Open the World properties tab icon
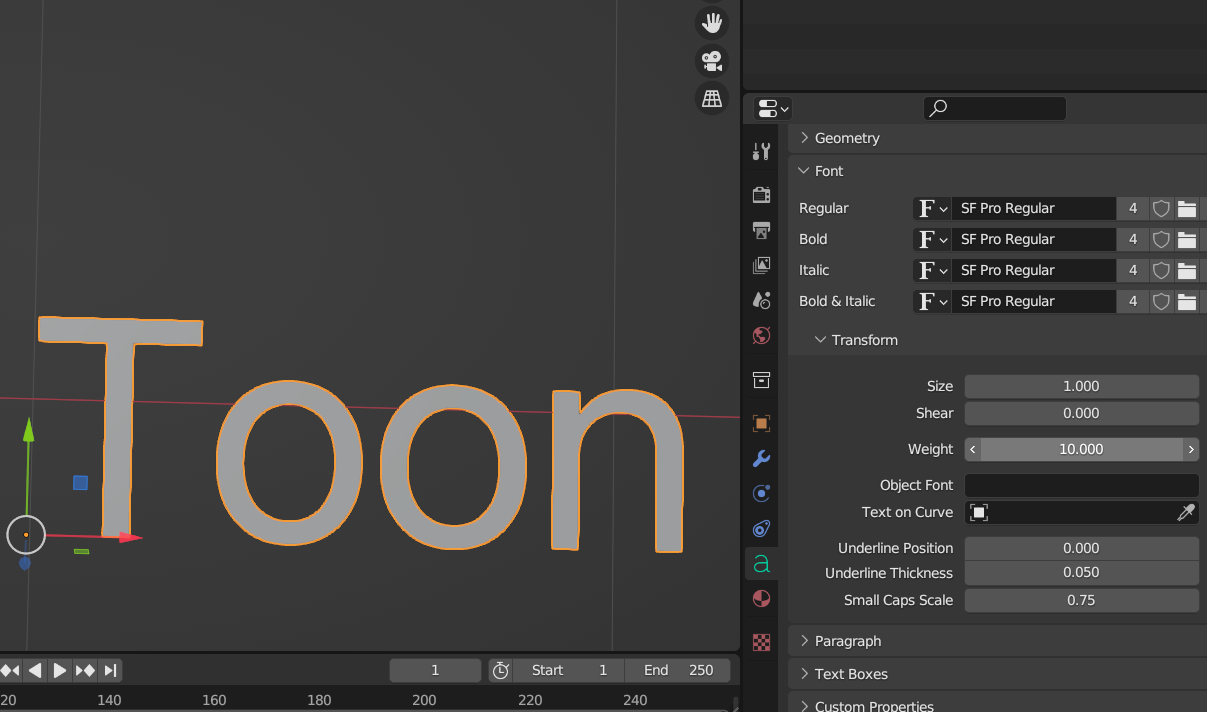 [x=761, y=335]
